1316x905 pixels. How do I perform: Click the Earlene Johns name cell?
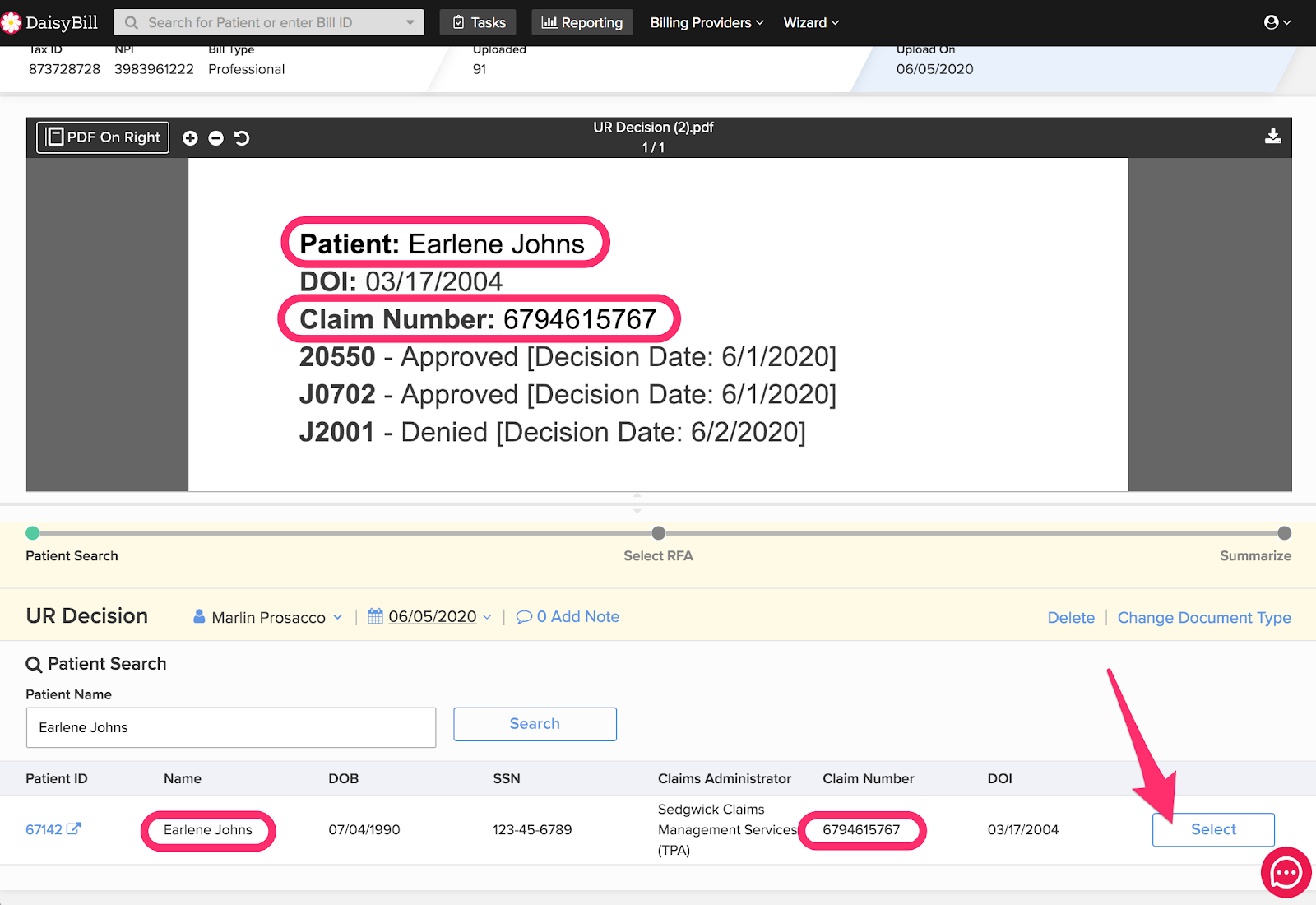tap(208, 829)
